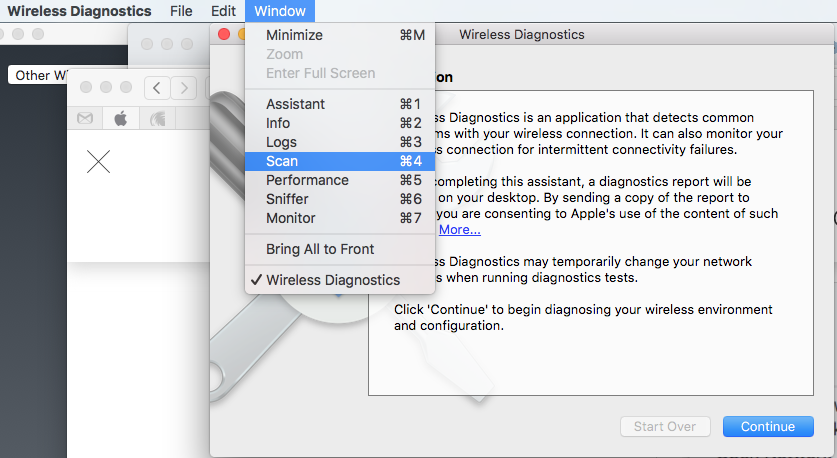Screen dimensions: 837x458
Task: Choose Sniffer from the Window menu
Action: tap(287, 199)
